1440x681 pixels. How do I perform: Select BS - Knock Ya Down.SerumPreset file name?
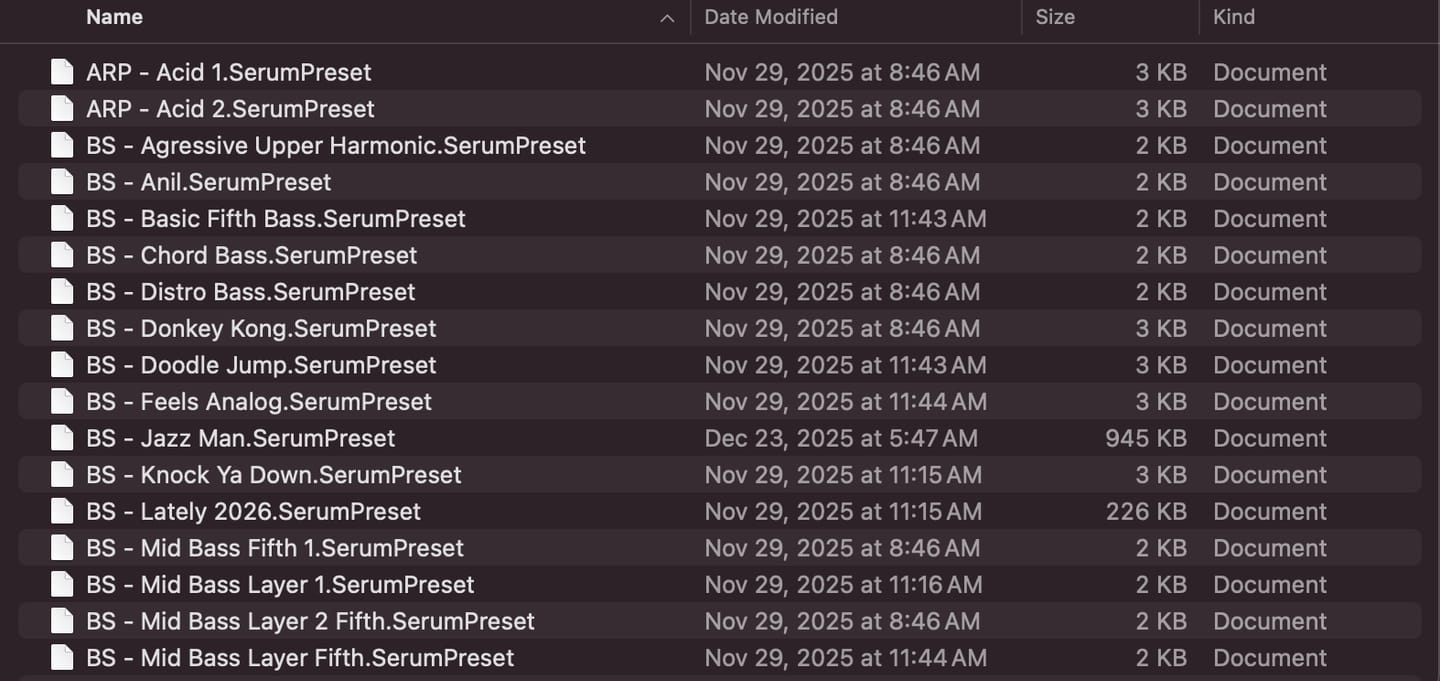pos(274,475)
